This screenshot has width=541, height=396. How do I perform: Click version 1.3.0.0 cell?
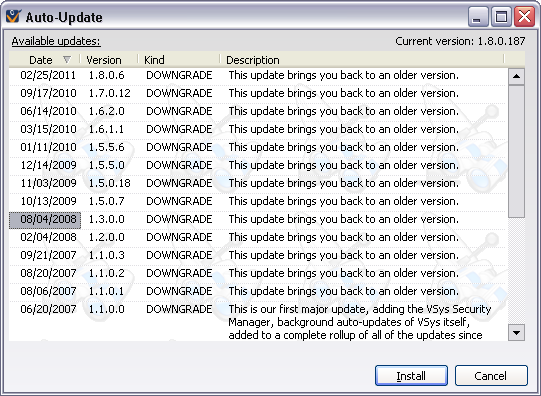[106, 219]
